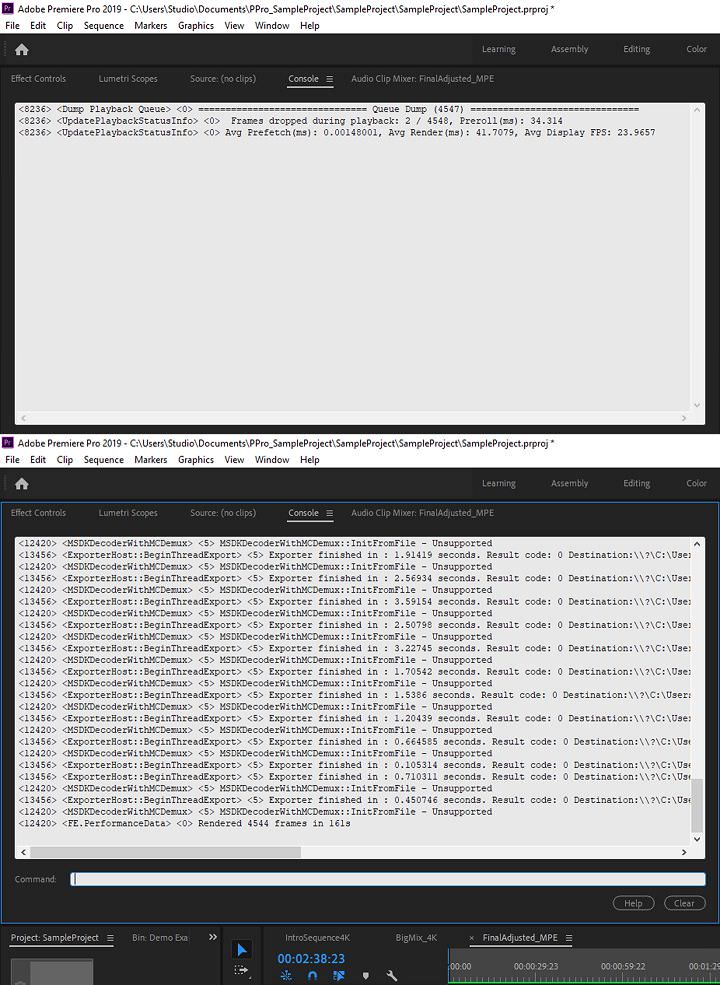Click down arrow of lower console scrollbar
This screenshot has width=720, height=985.
pos(696,839)
